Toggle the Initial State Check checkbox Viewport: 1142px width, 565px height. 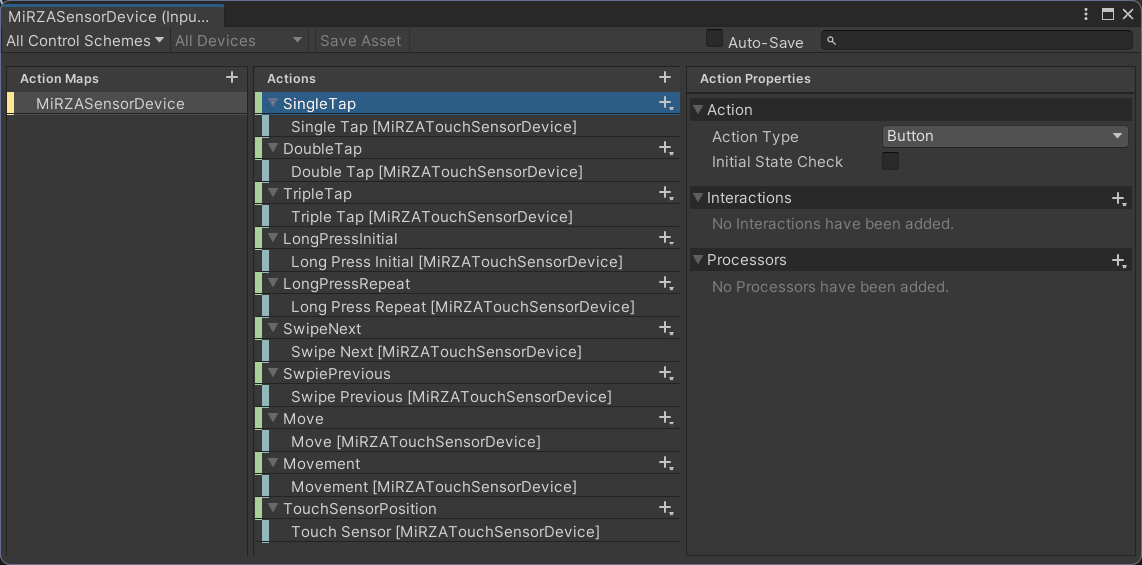click(890, 161)
